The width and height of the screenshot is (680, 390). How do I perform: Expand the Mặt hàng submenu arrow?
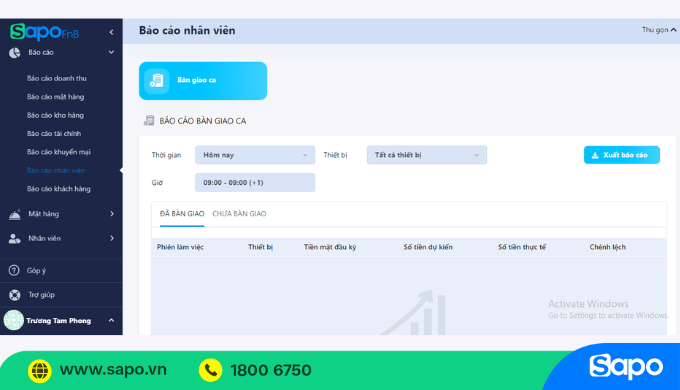[x=112, y=213]
